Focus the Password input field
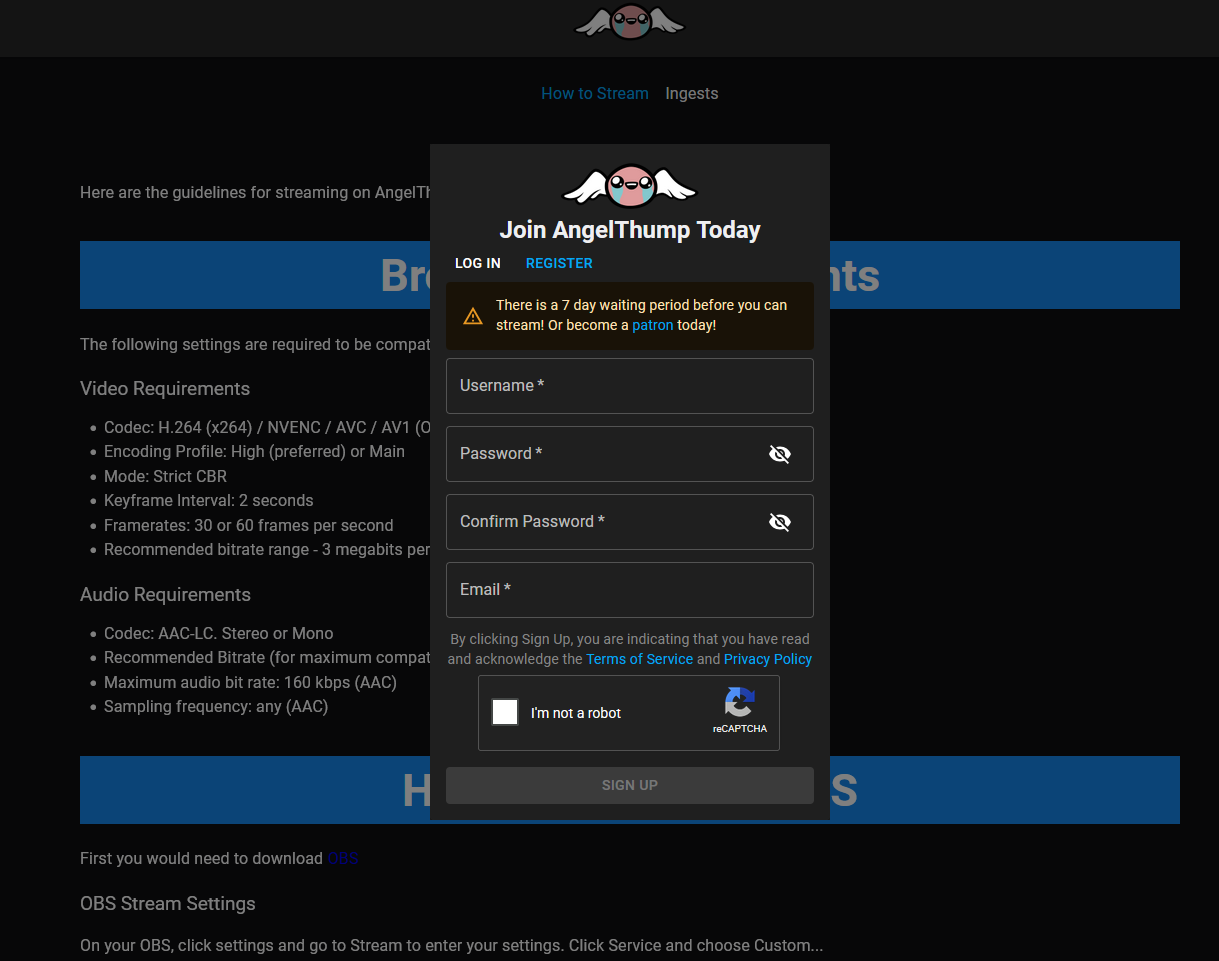The width and height of the screenshot is (1219, 961). (630, 454)
